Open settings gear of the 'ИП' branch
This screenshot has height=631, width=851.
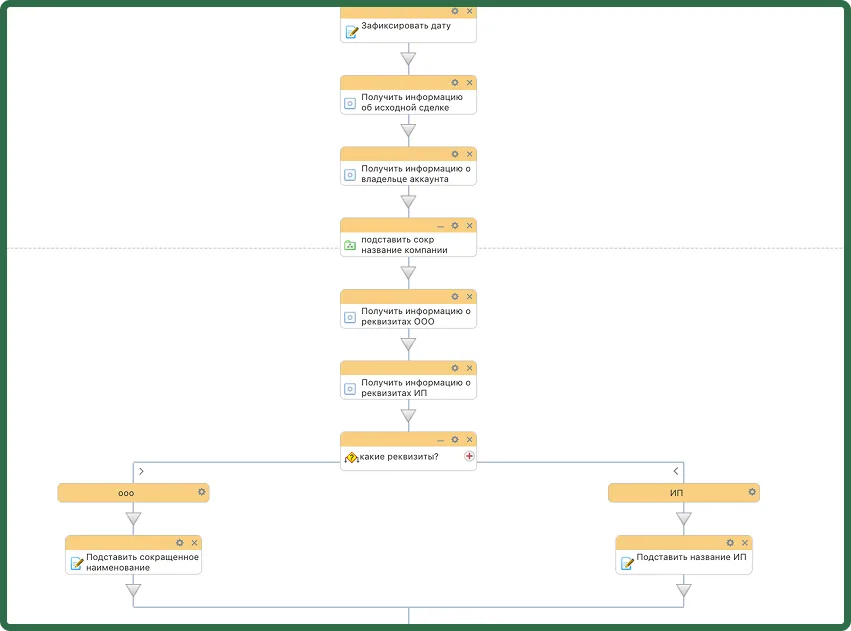(x=752, y=492)
